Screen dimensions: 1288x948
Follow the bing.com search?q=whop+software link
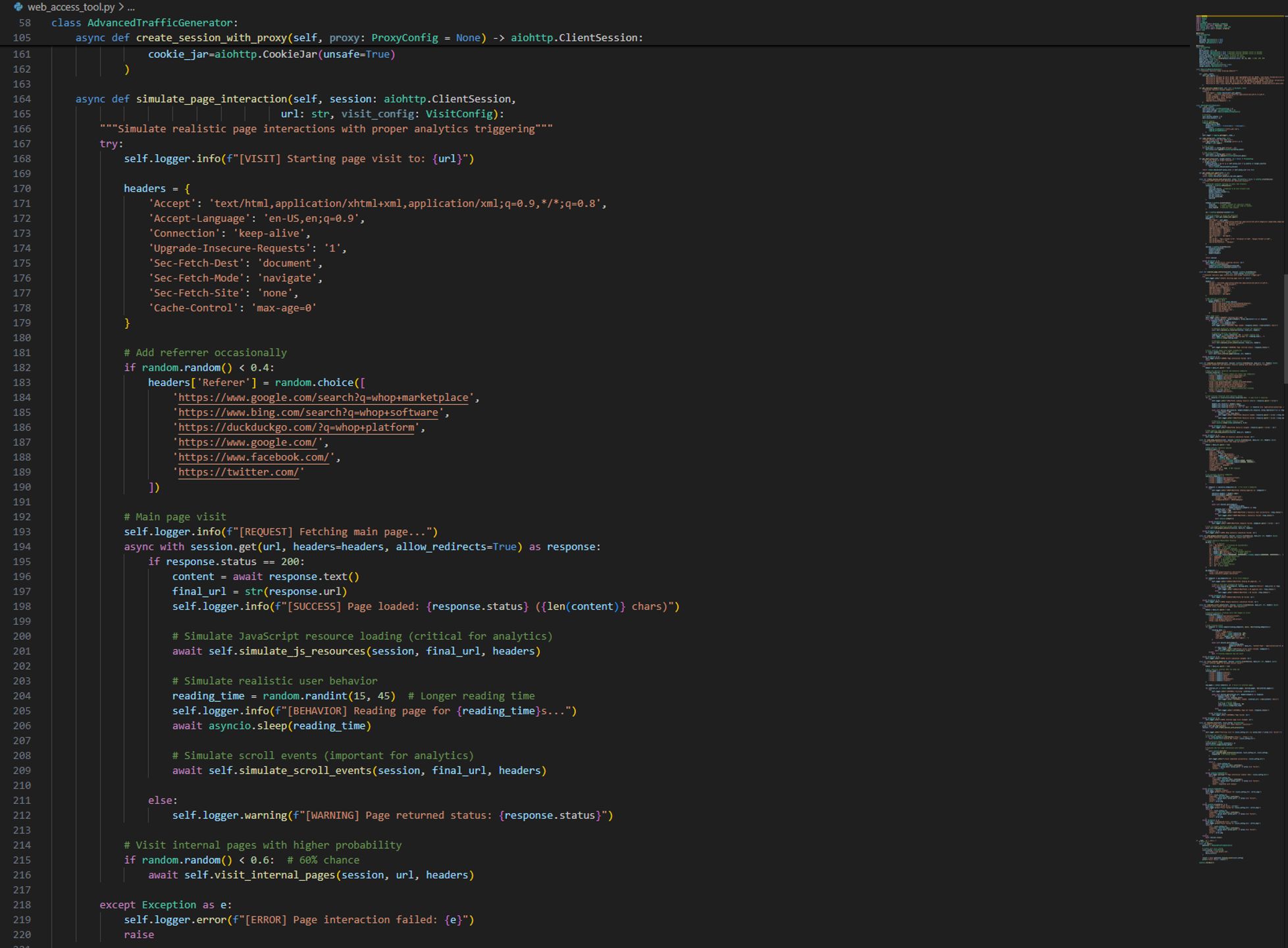coord(308,413)
